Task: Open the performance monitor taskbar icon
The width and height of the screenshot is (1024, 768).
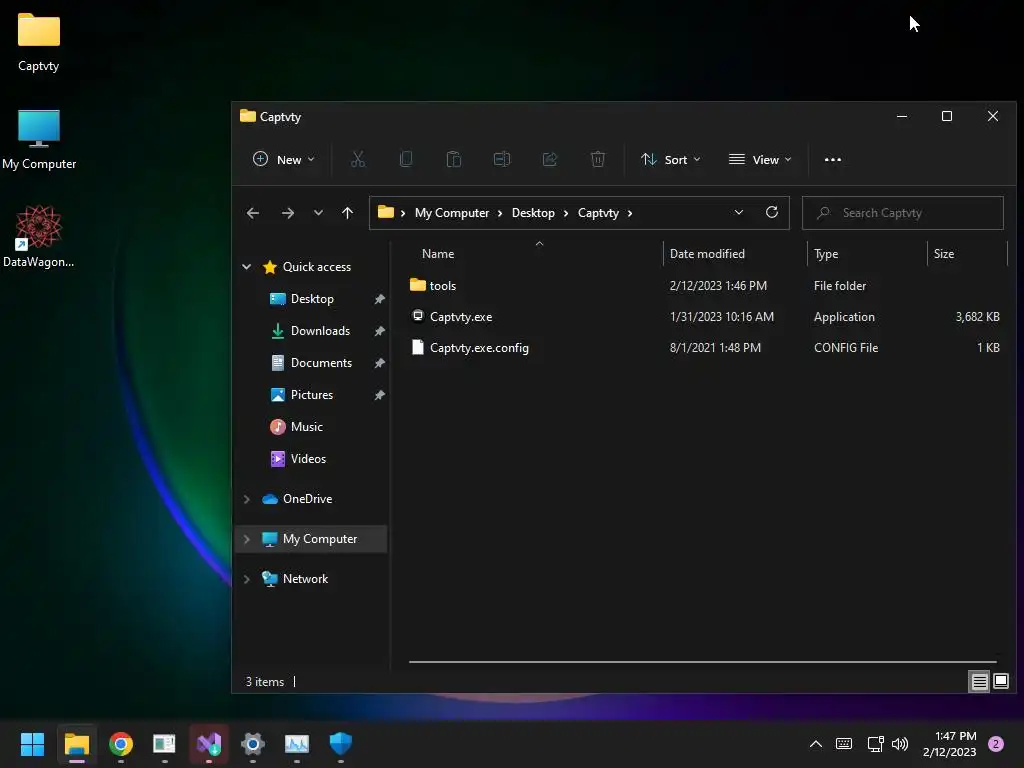Action: click(x=296, y=744)
